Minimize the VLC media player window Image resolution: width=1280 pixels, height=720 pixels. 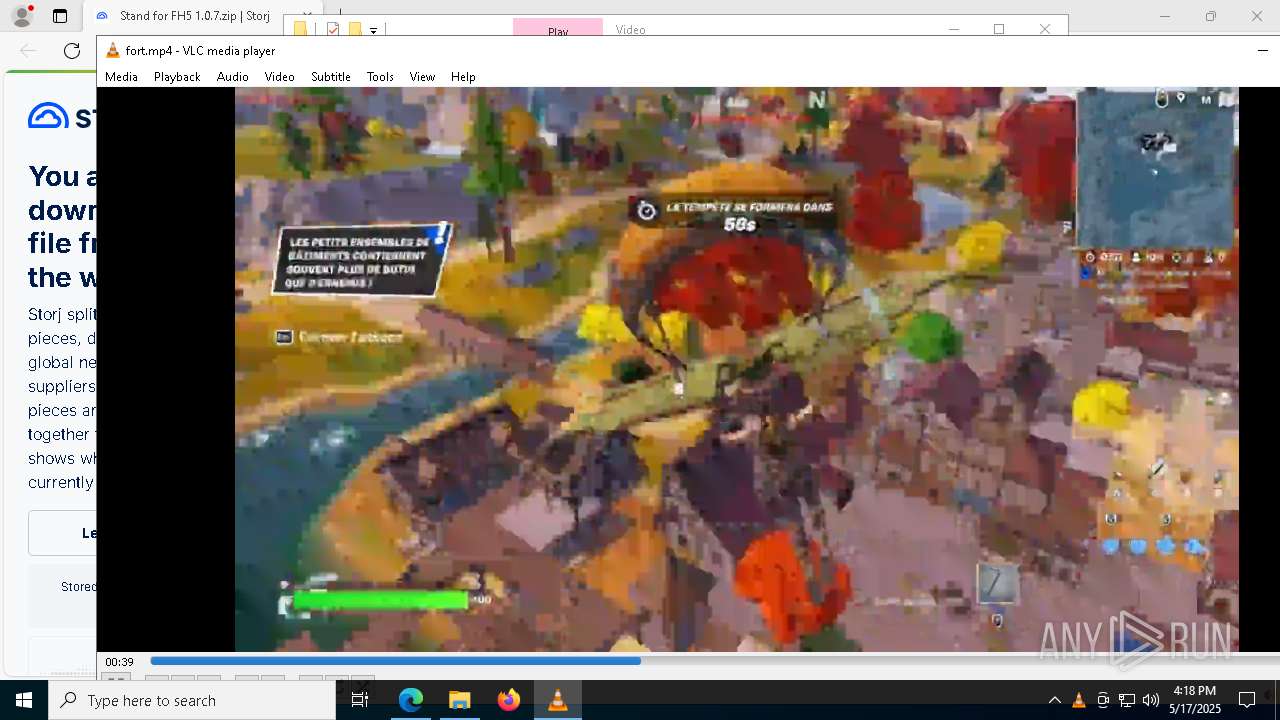1262,50
